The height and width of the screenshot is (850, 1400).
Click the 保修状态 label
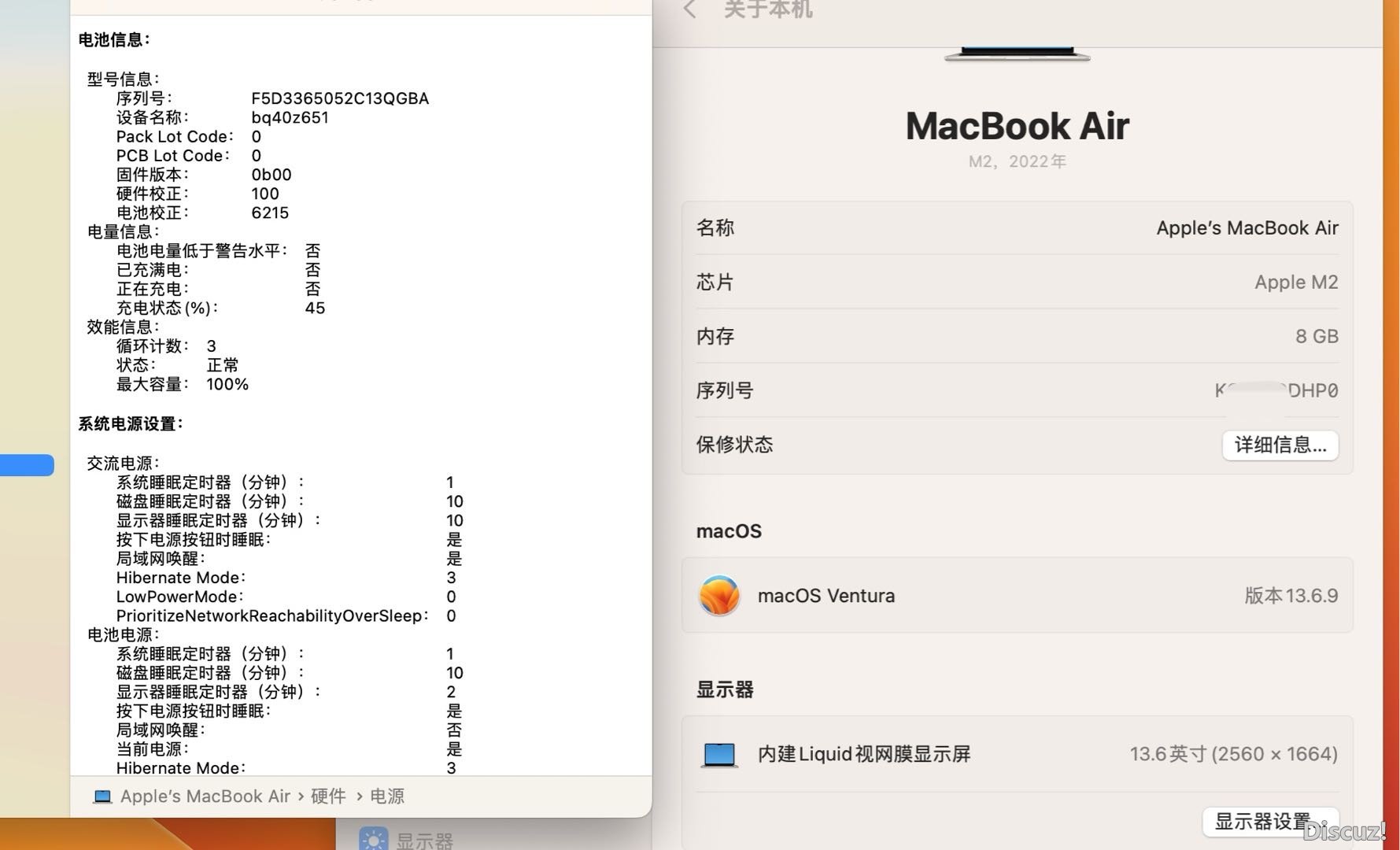pos(734,445)
